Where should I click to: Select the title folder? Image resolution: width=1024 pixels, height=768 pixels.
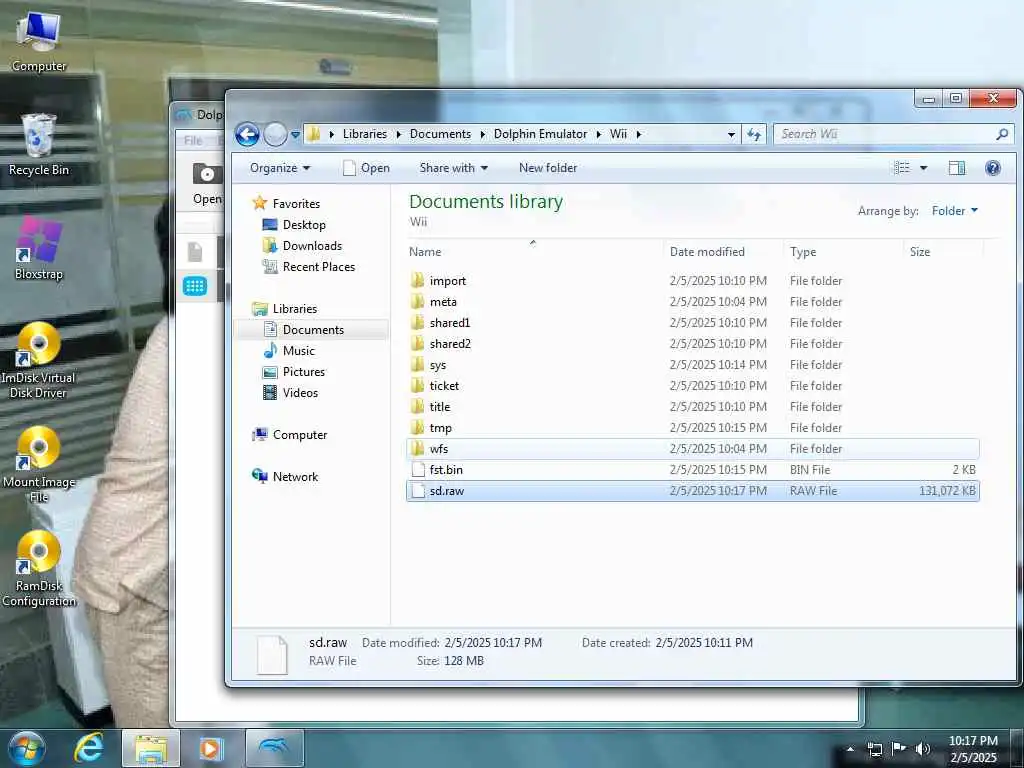click(x=692, y=406)
